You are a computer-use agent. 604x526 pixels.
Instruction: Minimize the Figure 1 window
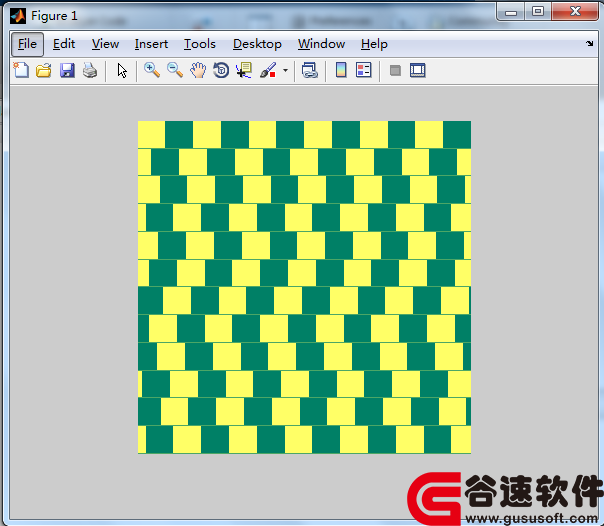[511, 12]
